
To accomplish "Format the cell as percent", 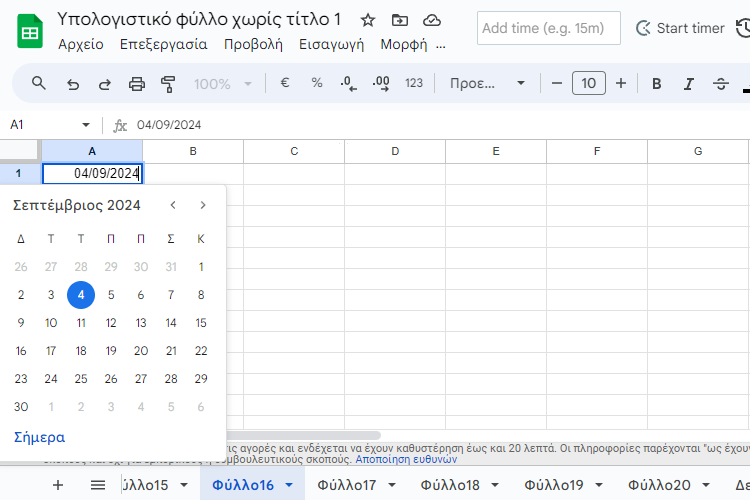I will coord(317,83).
